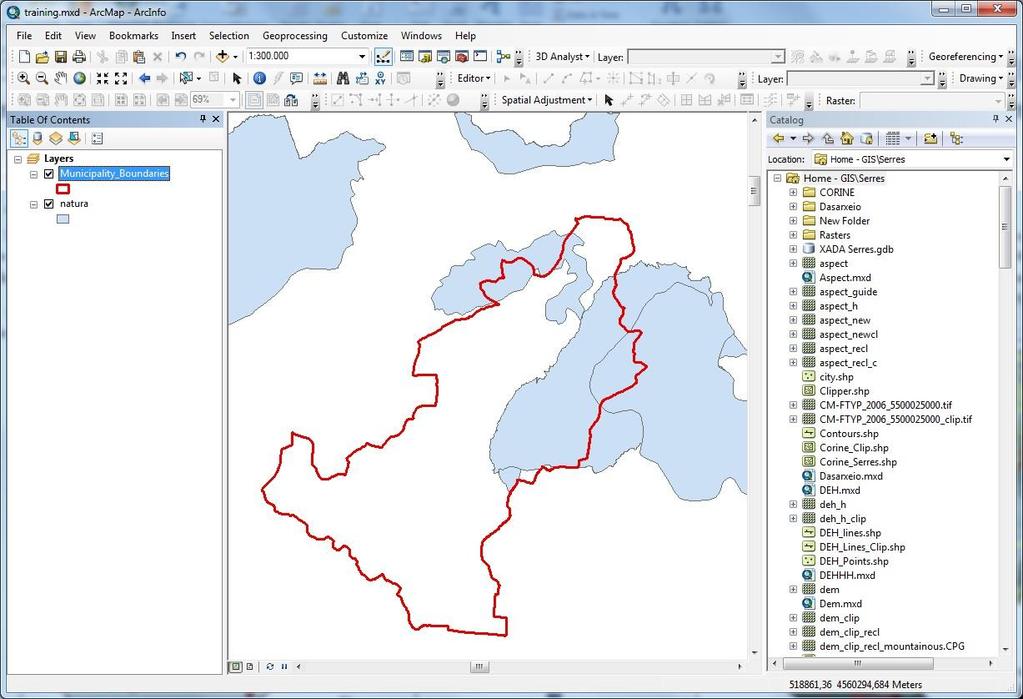The image size is (1023, 699).
Task: Open the Go To XY tool
Action: pyautogui.click(x=380, y=78)
